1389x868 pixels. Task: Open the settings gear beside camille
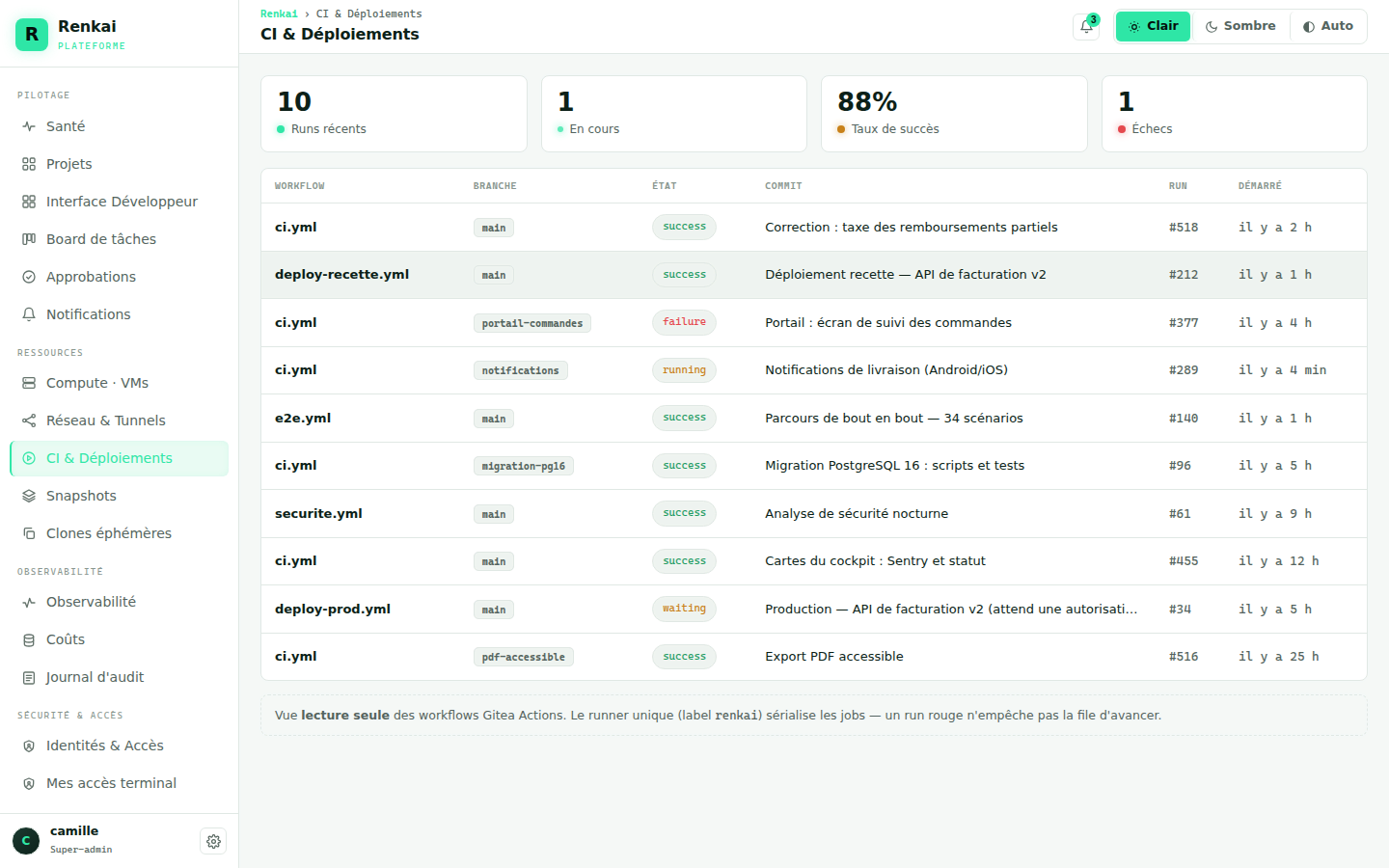213,841
